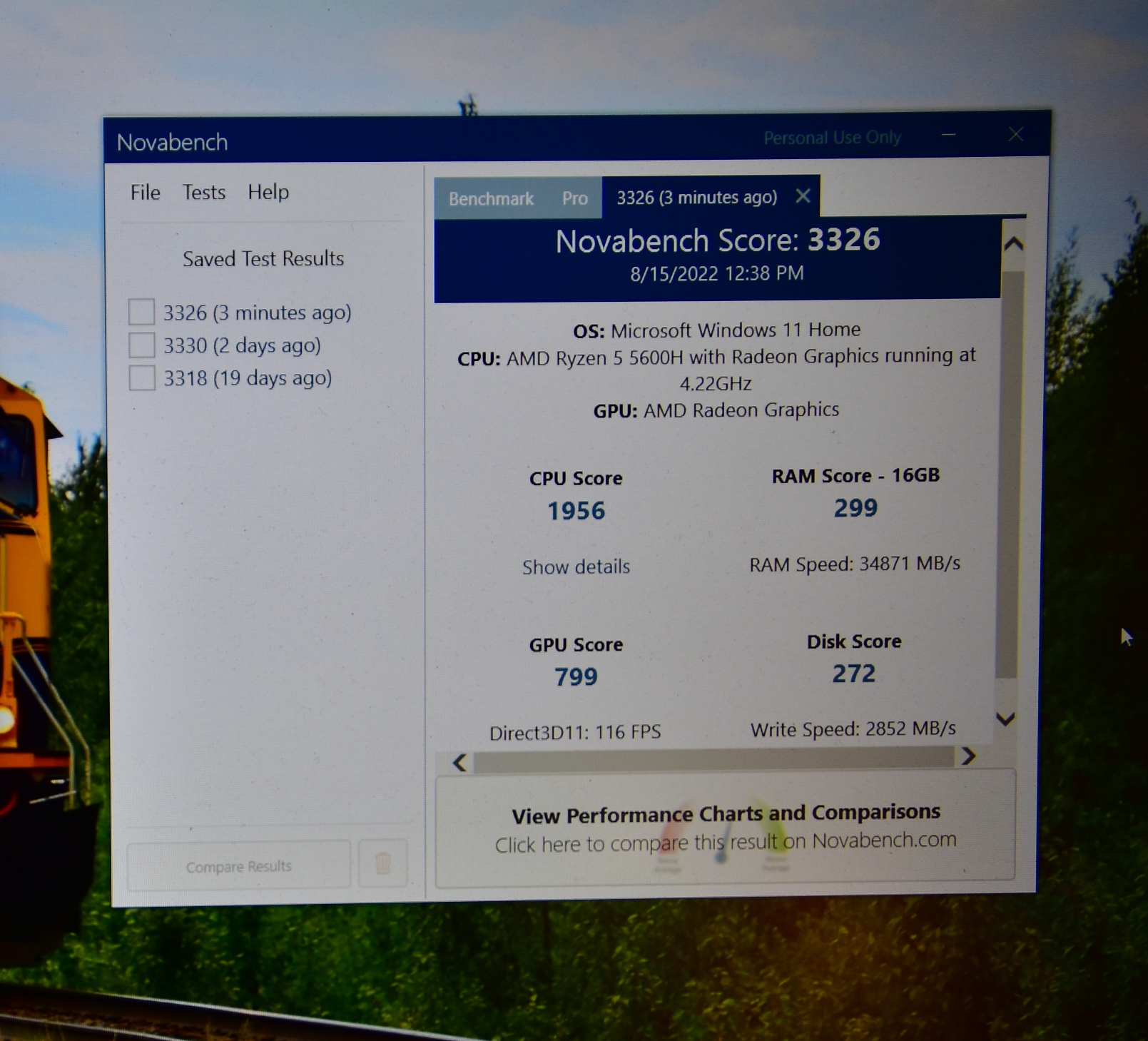Click the horizontal scrollbar left arrow
The image size is (1148, 1041).
460,763
